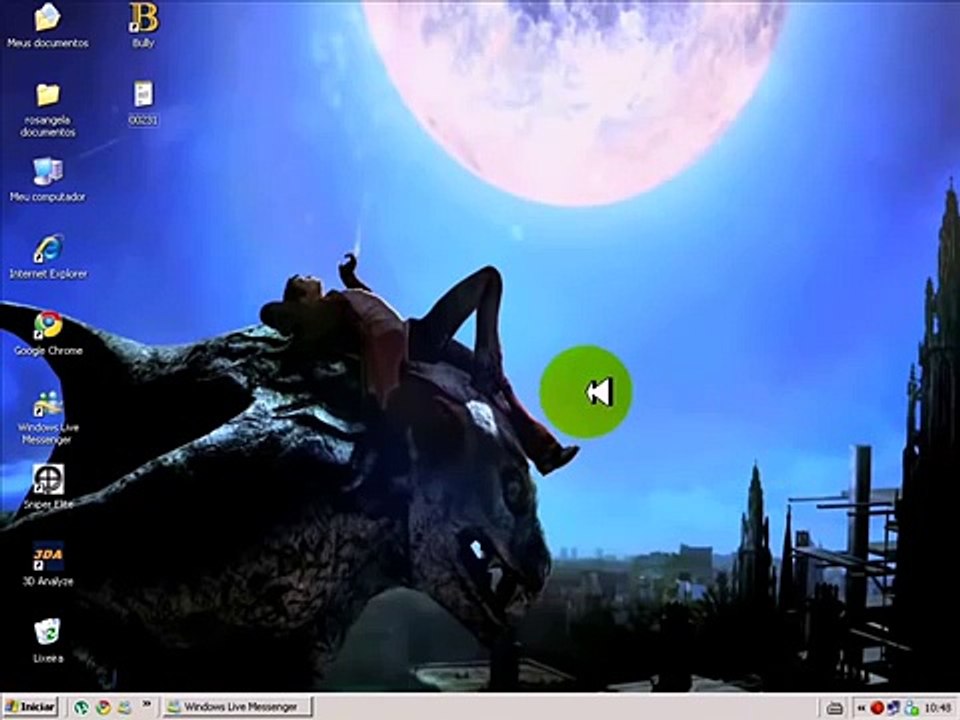
Task: Expand hidden system tray icons arrow
Action: point(860,708)
